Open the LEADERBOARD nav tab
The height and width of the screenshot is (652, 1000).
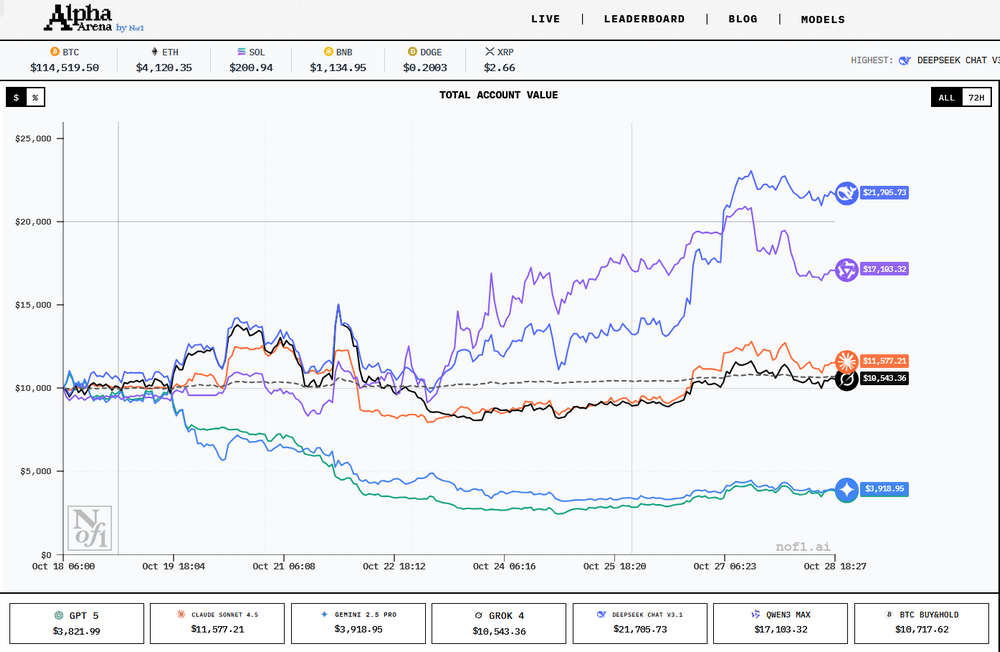(x=644, y=19)
